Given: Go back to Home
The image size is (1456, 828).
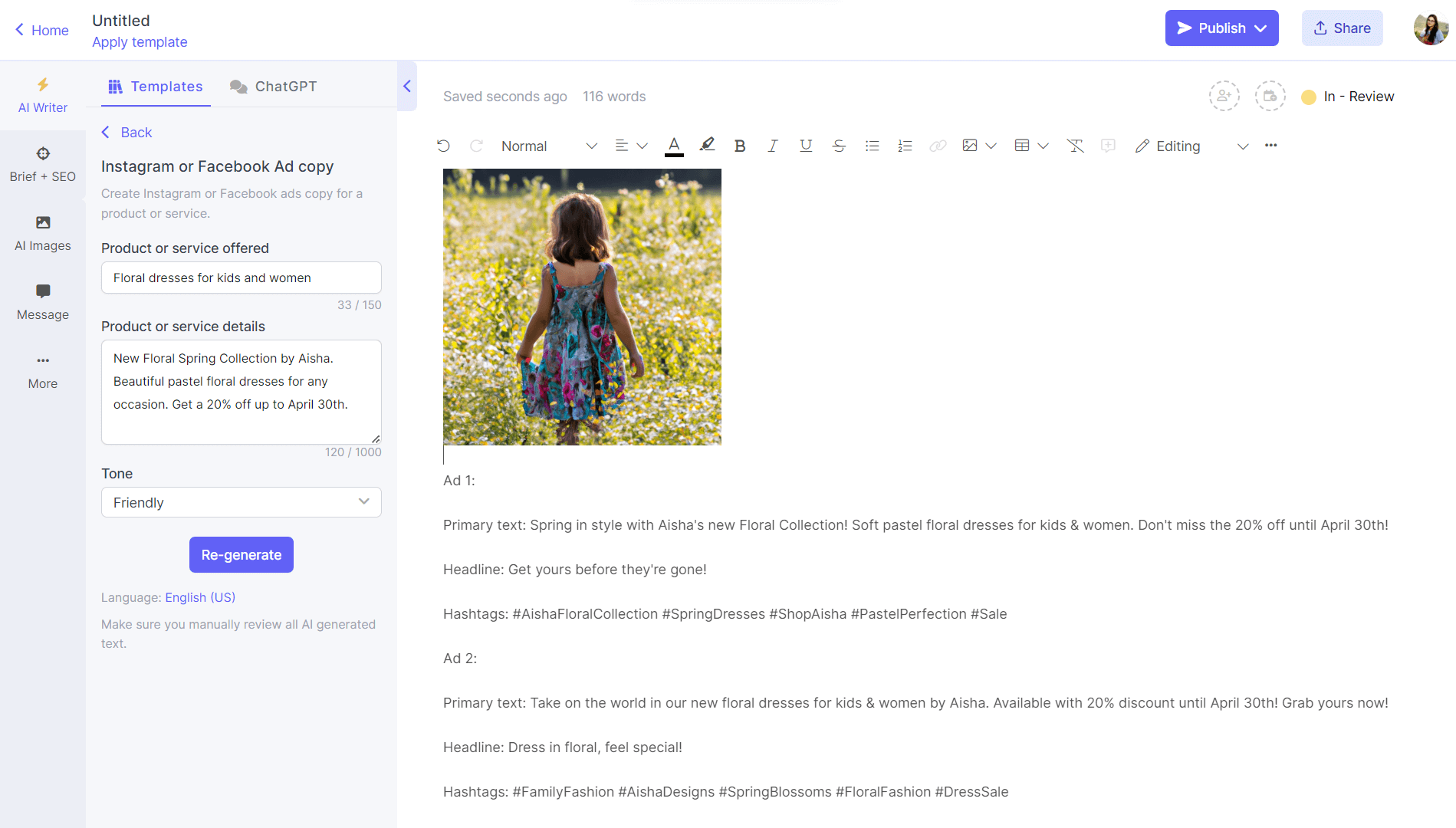Looking at the screenshot, I should pyautogui.click(x=42, y=30).
